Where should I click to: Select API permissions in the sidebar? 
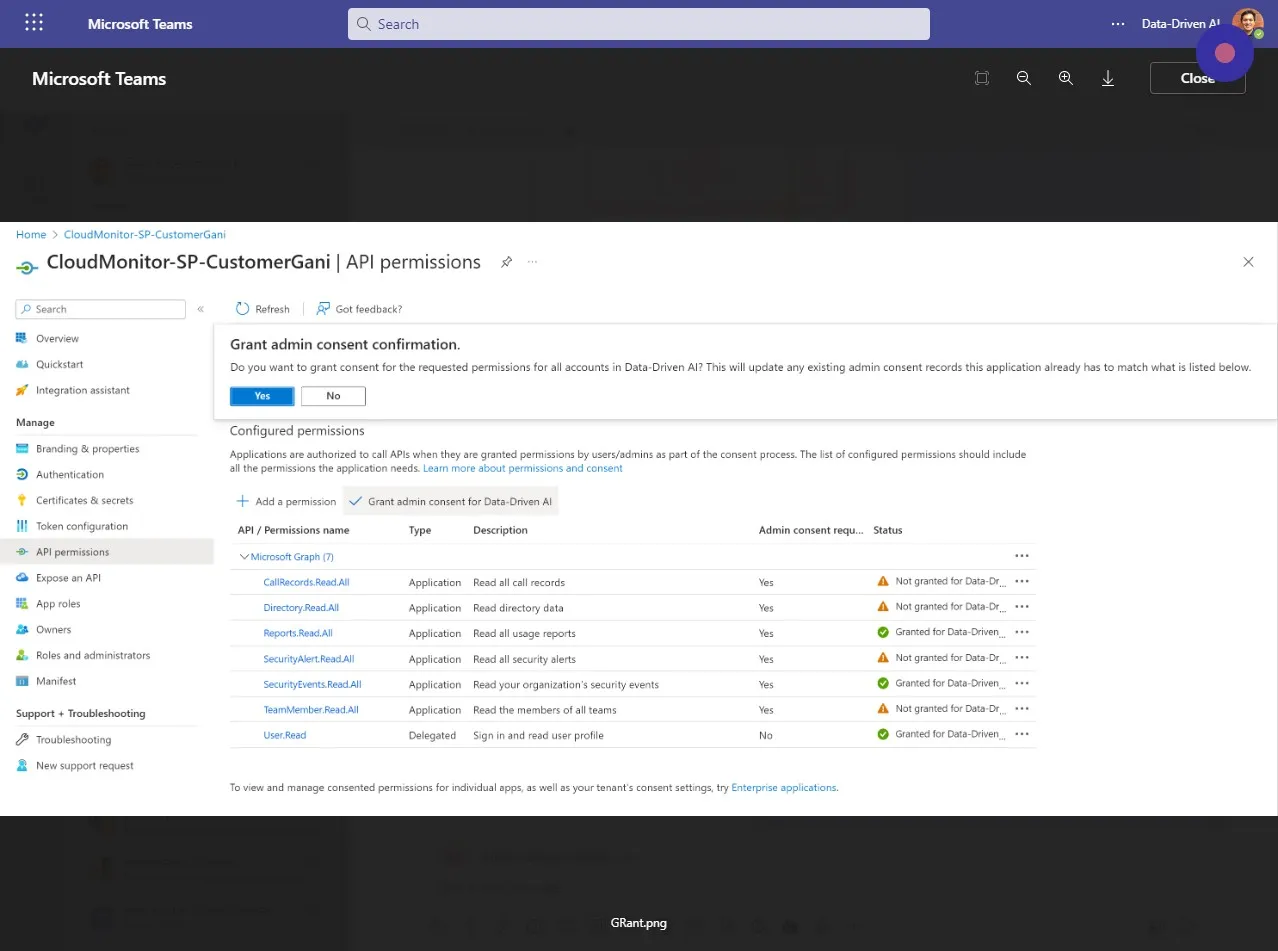(107, 552)
